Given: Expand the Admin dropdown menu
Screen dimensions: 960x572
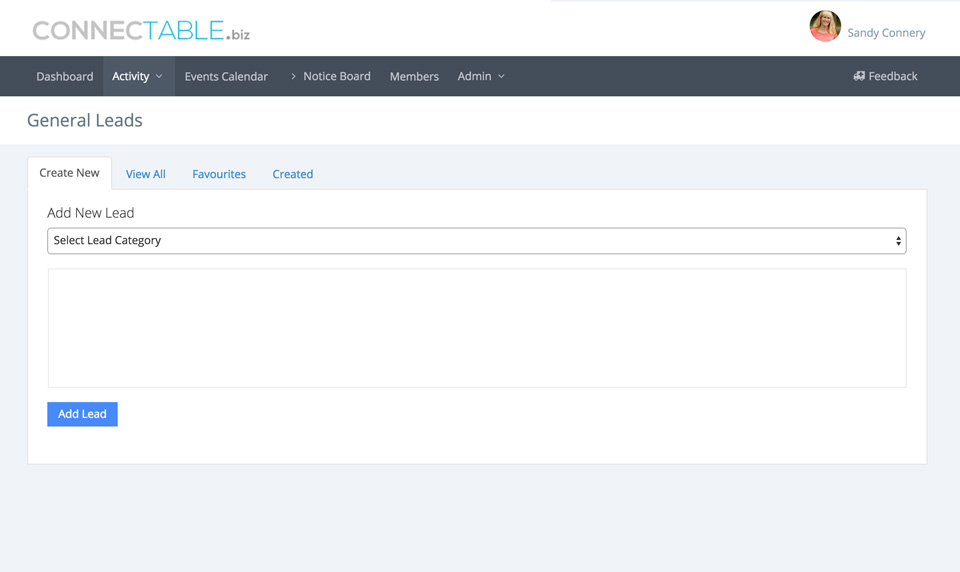Looking at the screenshot, I should [x=481, y=76].
